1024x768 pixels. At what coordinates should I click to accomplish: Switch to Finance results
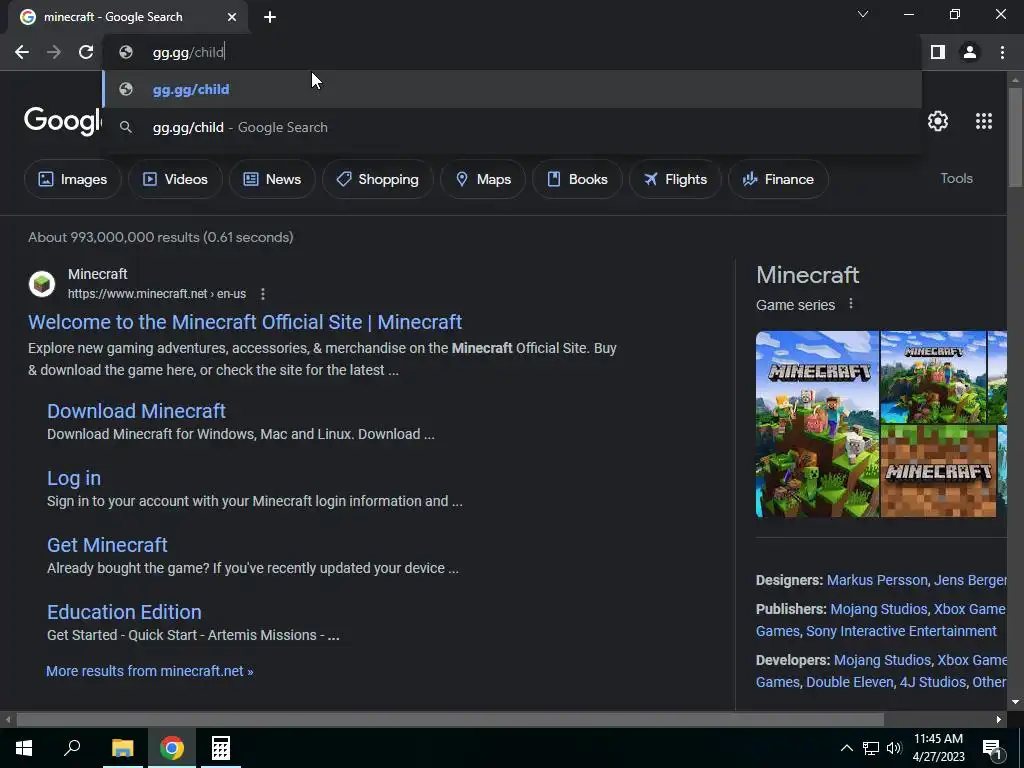pyautogui.click(x=778, y=179)
